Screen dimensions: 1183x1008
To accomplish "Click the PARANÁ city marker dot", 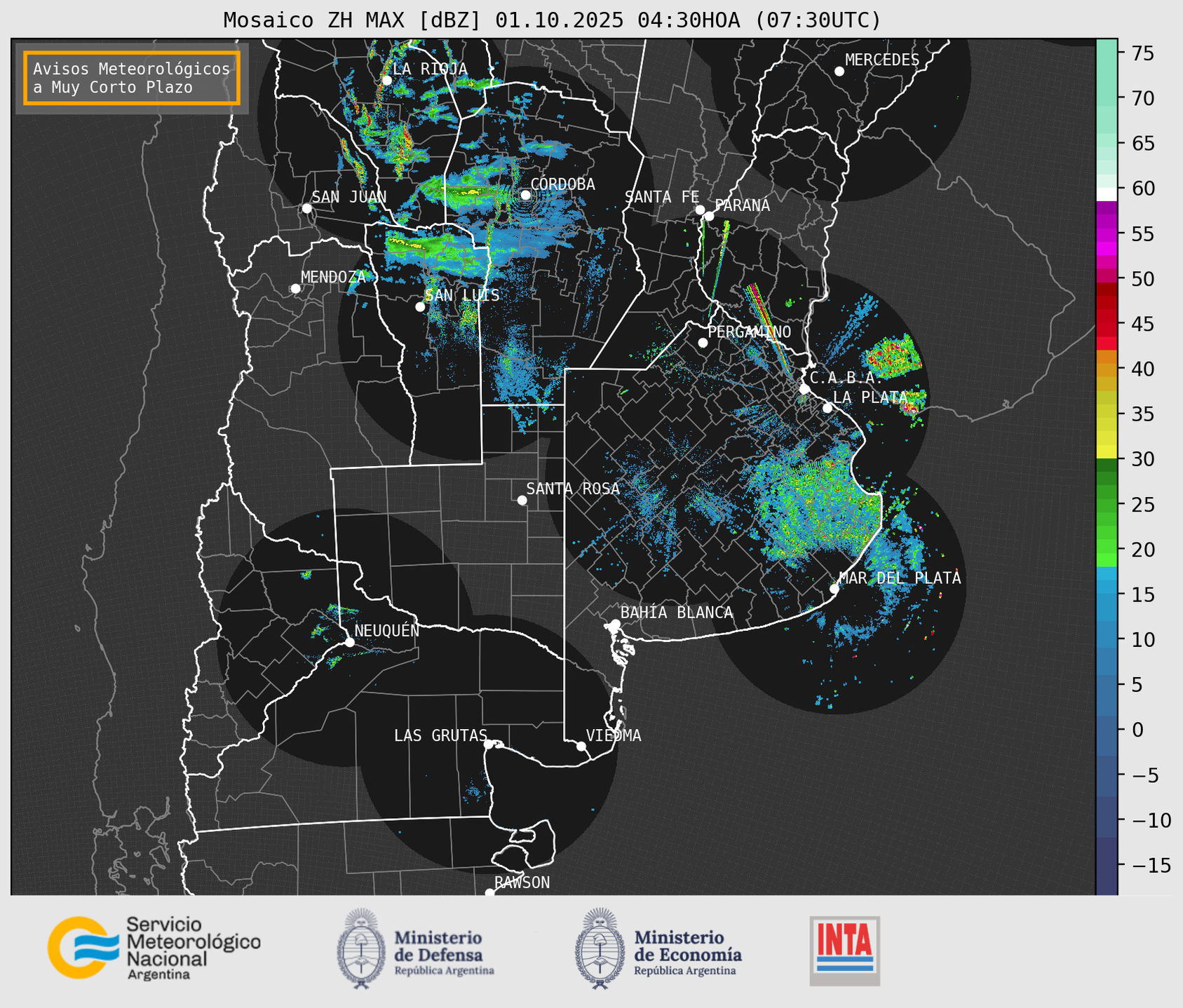I will pos(709,216).
